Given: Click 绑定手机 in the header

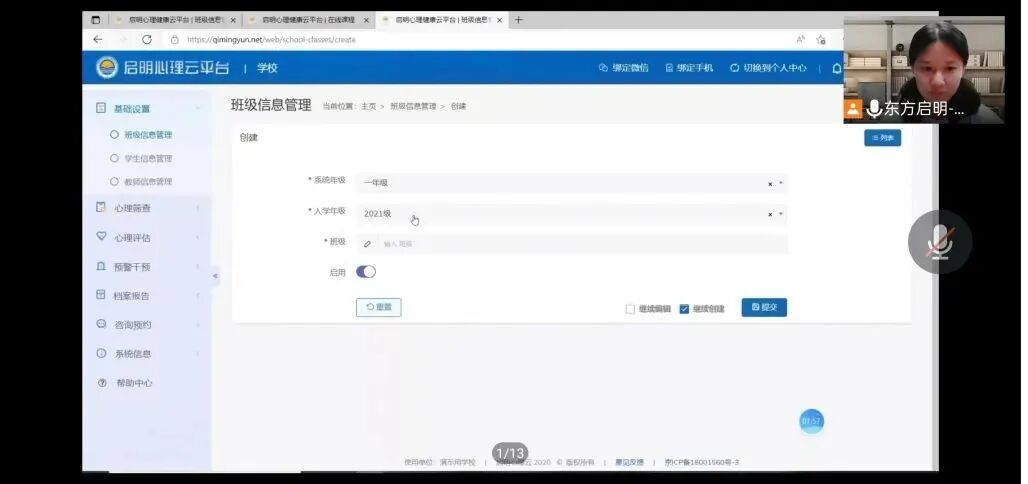Looking at the screenshot, I should coord(689,68).
